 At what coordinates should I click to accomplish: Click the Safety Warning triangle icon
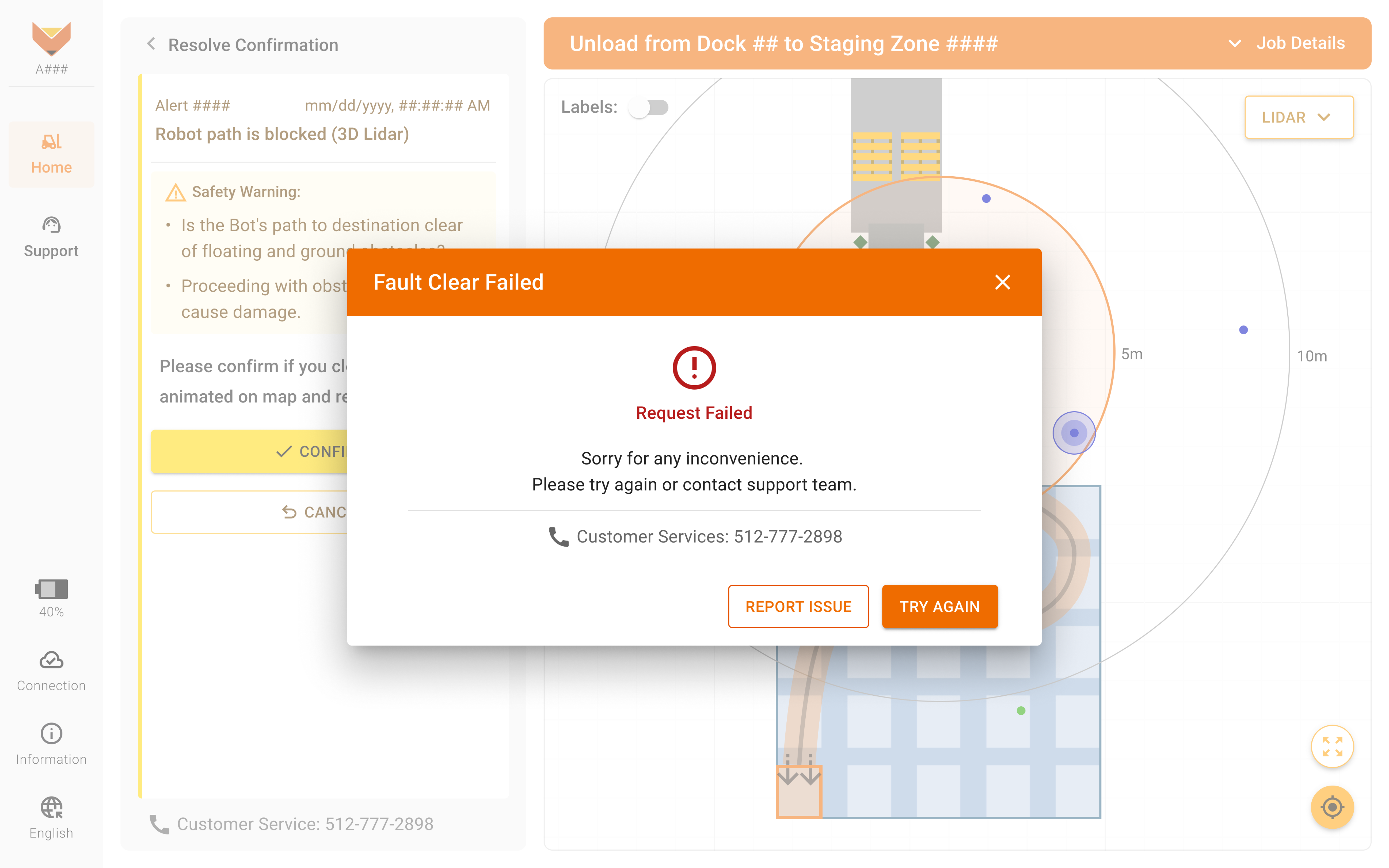click(175, 192)
